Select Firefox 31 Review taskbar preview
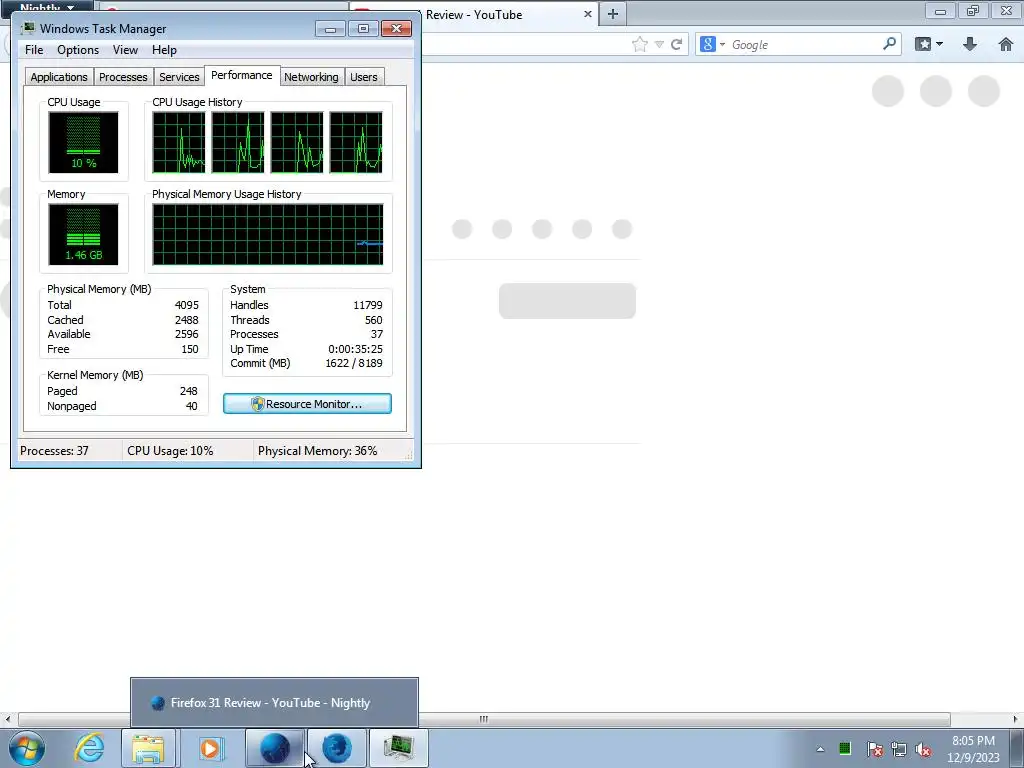This screenshot has width=1024, height=768. 274,703
